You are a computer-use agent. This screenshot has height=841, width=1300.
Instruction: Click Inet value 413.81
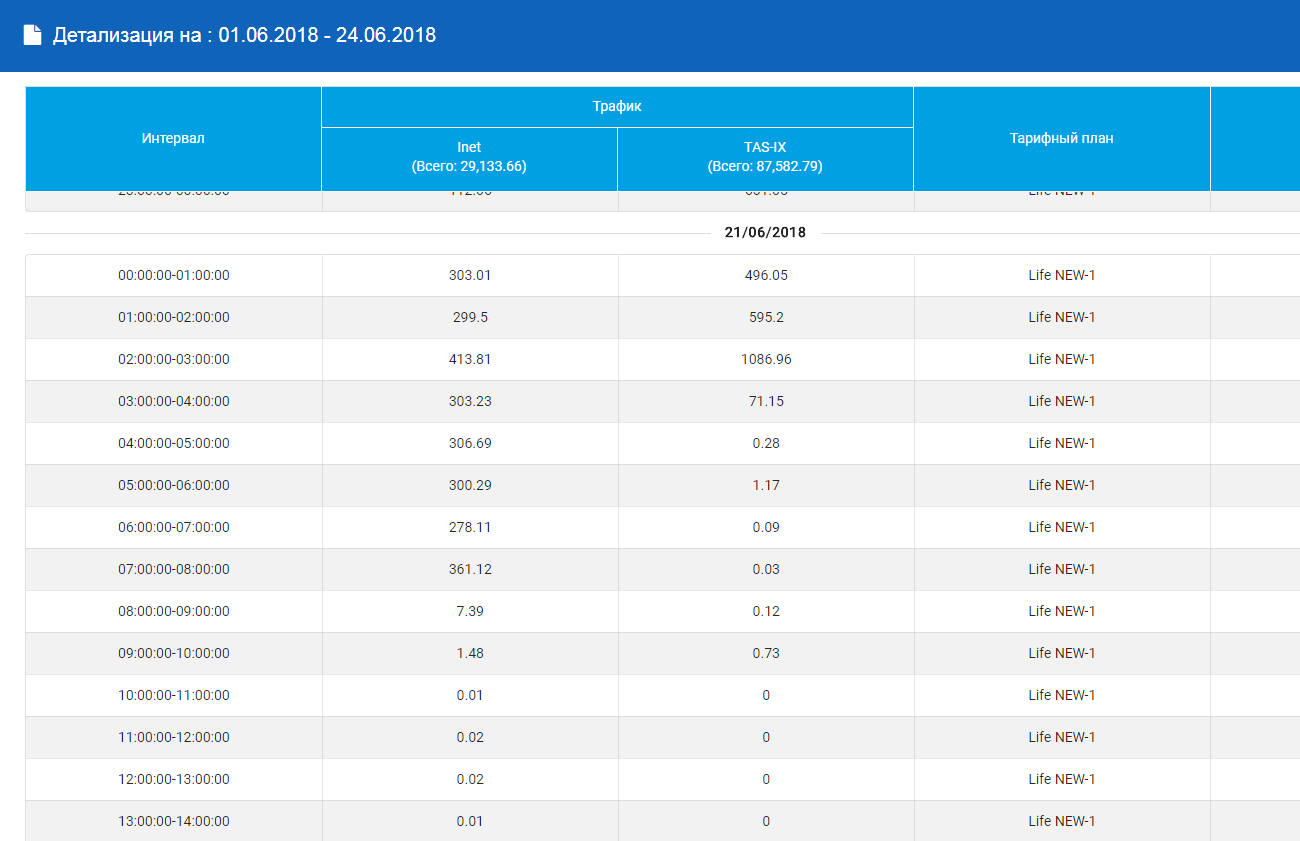coord(470,359)
